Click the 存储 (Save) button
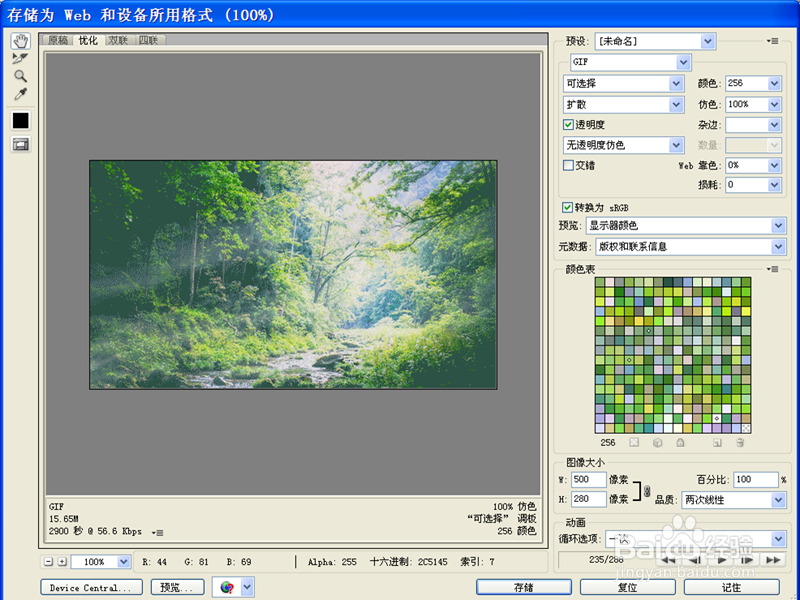Screen dimensions: 800x600 point(524,588)
